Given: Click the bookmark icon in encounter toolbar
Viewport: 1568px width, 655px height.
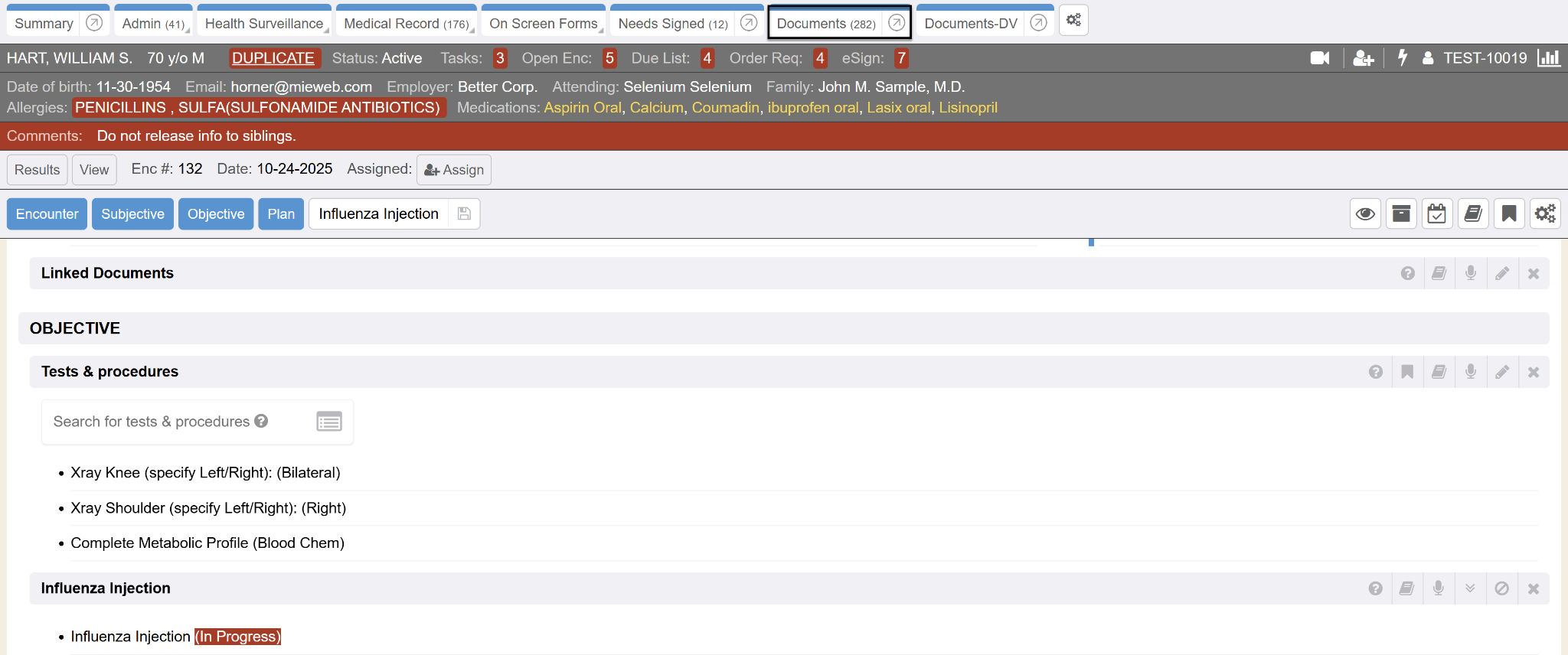Looking at the screenshot, I should coord(1509,213).
